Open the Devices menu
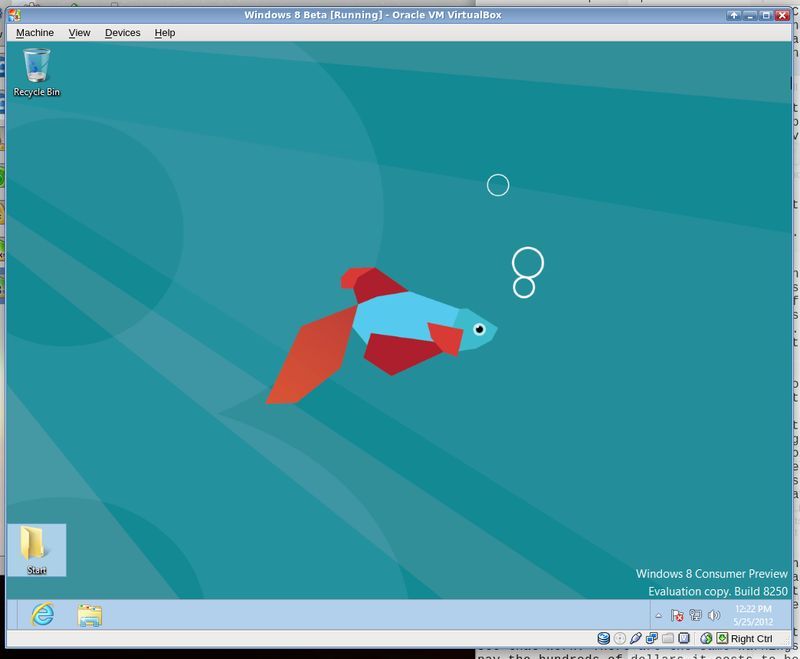The image size is (800, 659). coord(122,33)
